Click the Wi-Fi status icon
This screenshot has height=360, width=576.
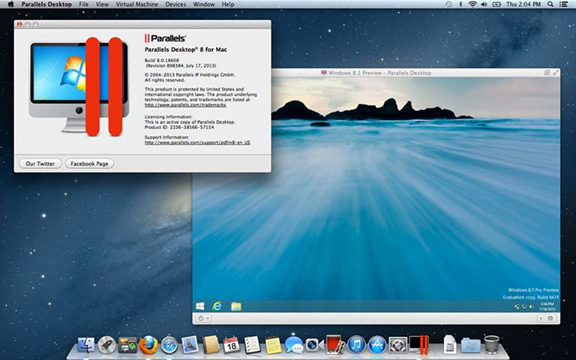pos(472,4)
